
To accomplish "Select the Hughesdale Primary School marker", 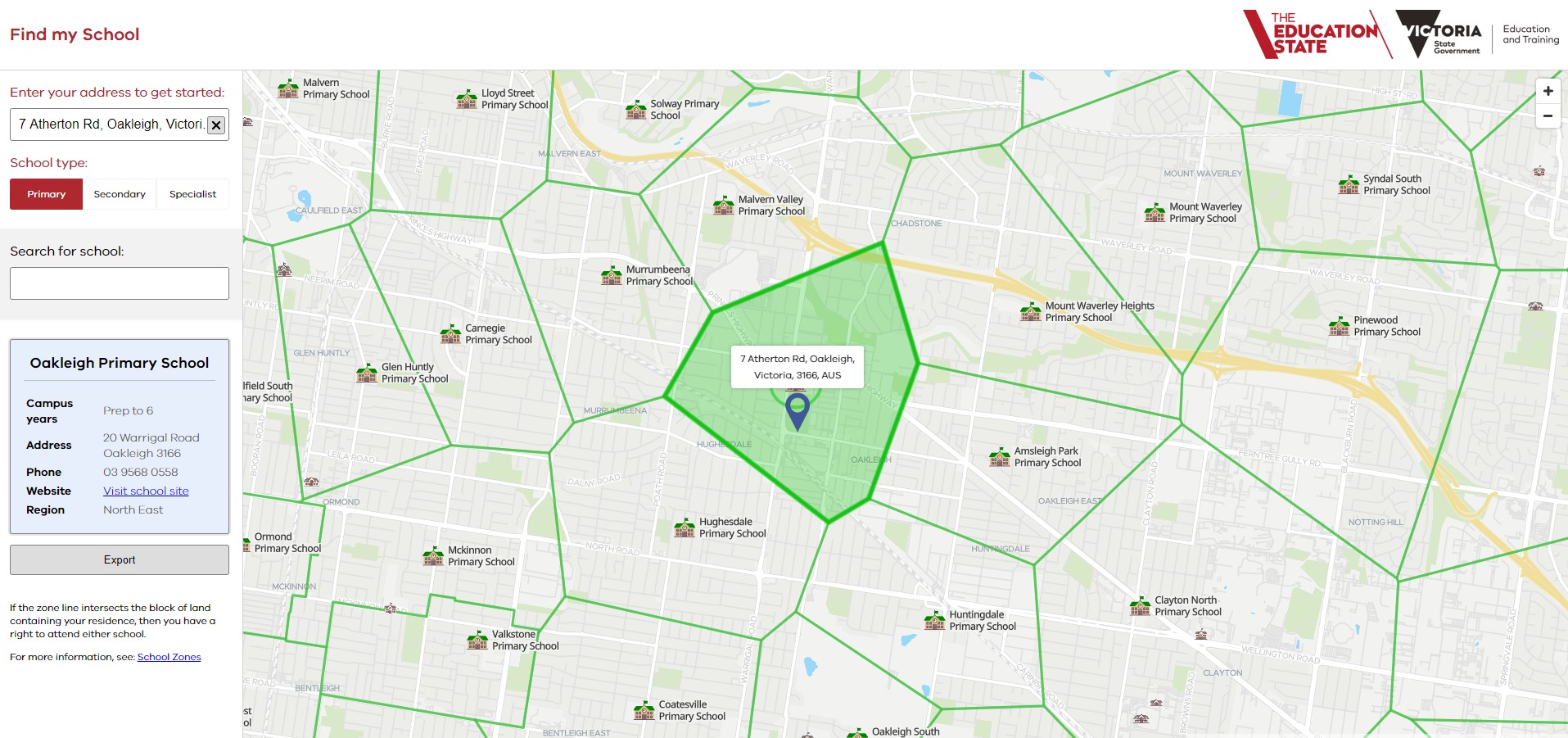I will [x=685, y=527].
